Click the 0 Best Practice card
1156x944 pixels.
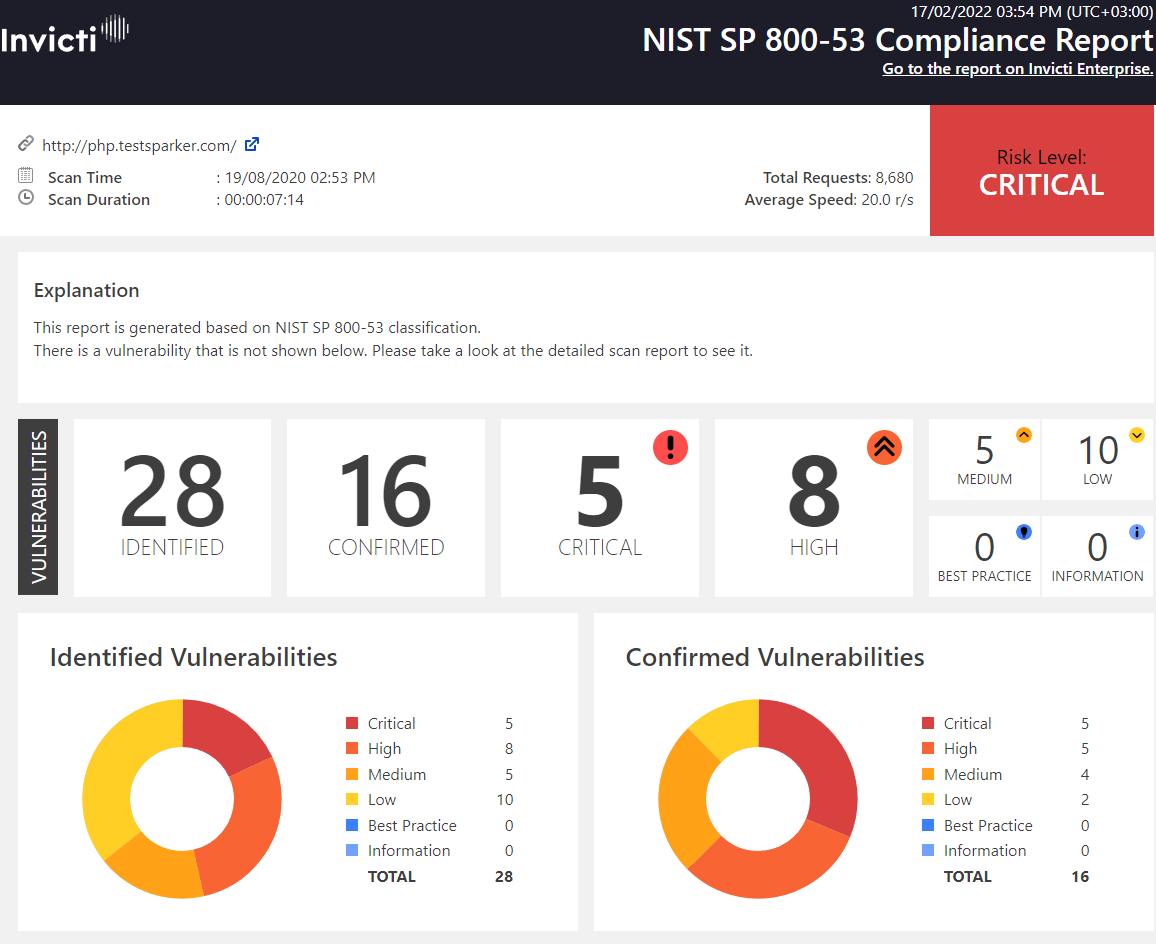(x=984, y=556)
